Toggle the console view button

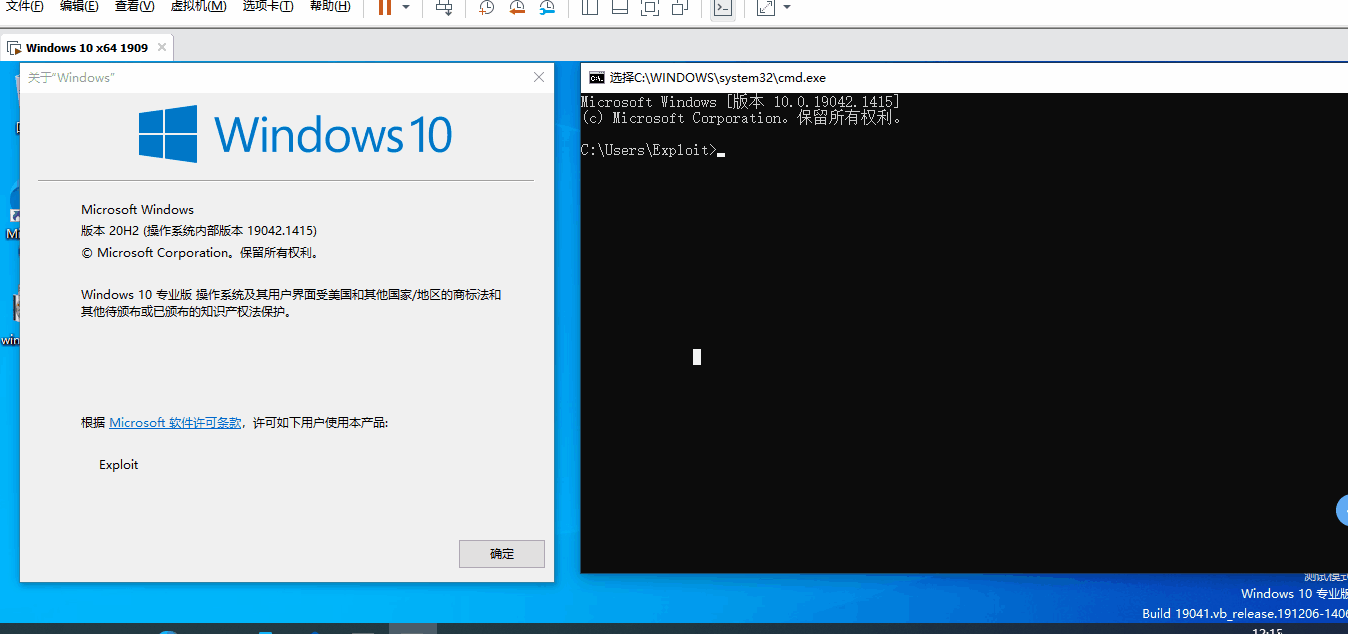[x=721, y=8]
